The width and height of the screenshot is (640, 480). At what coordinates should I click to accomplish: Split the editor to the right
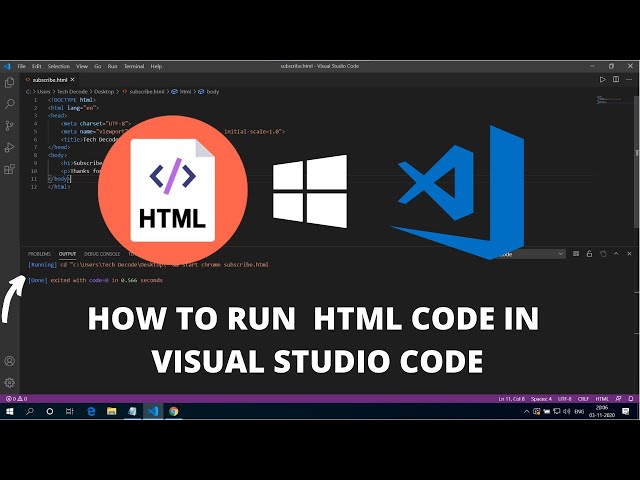pos(616,80)
